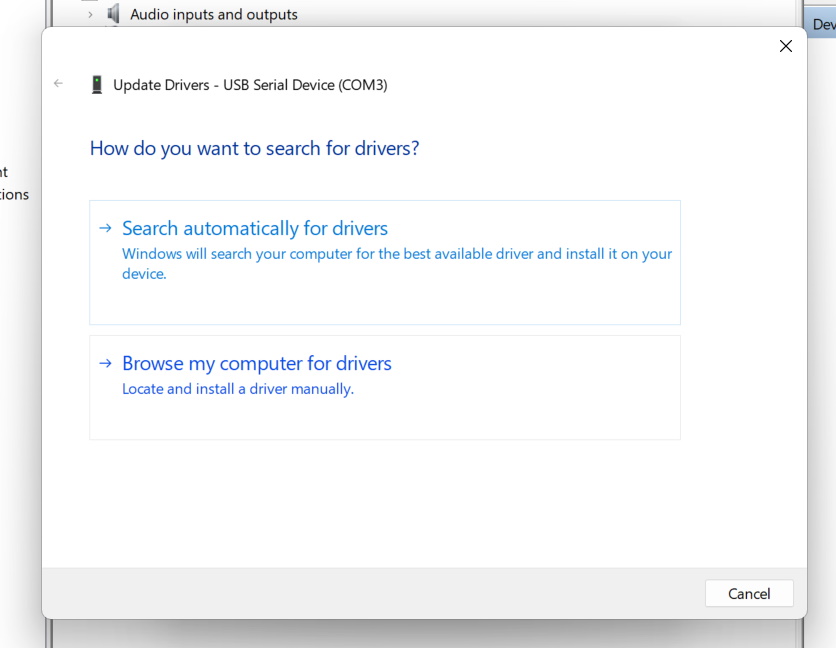This screenshot has width=836, height=648.
Task: Click the arrow icon next to Search automatically
Action: click(x=105, y=228)
